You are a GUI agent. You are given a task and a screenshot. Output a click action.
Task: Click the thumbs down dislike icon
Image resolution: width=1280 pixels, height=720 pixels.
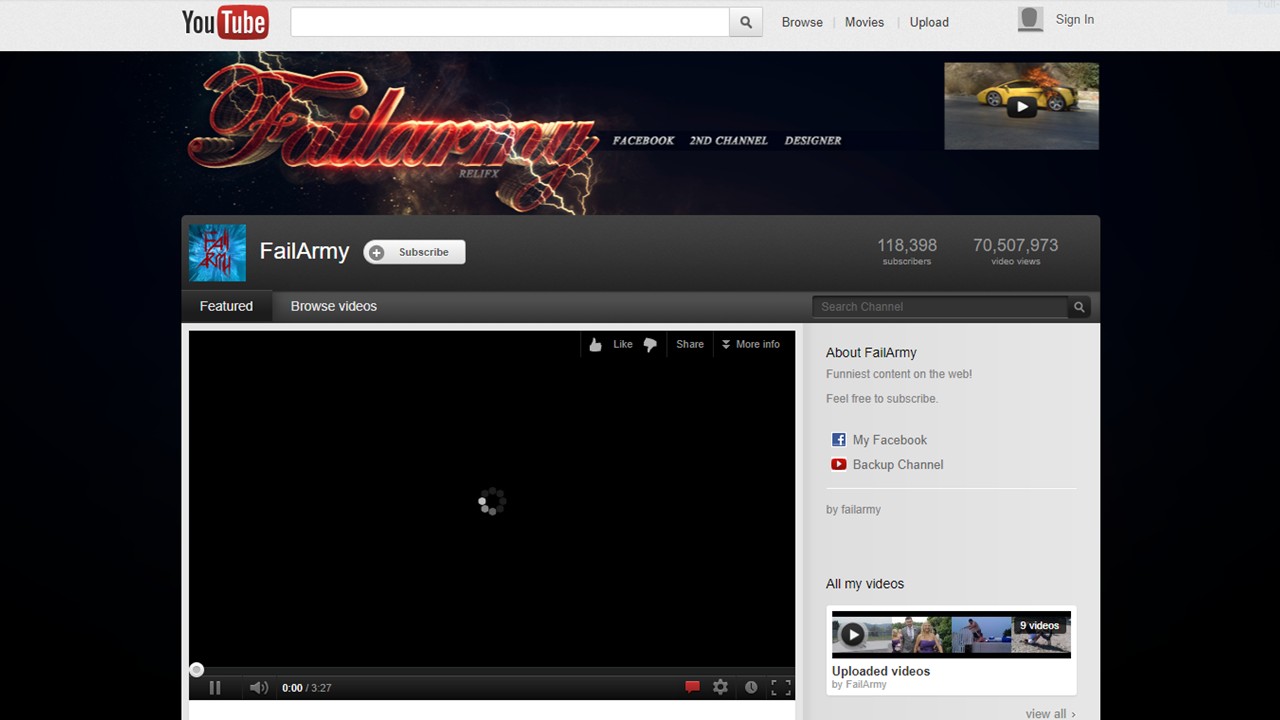[x=650, y=345]
